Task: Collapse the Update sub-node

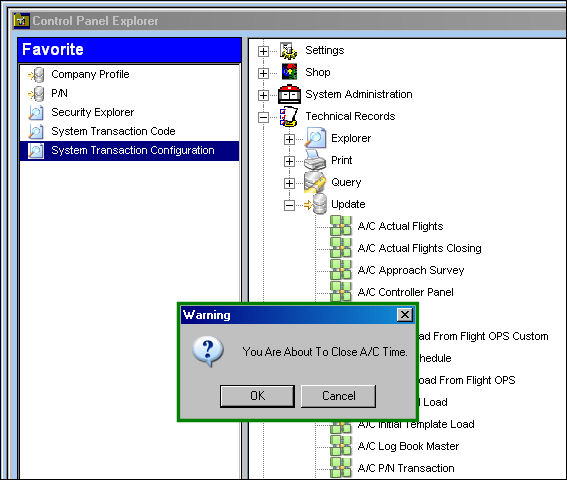Action: point(289,205)
